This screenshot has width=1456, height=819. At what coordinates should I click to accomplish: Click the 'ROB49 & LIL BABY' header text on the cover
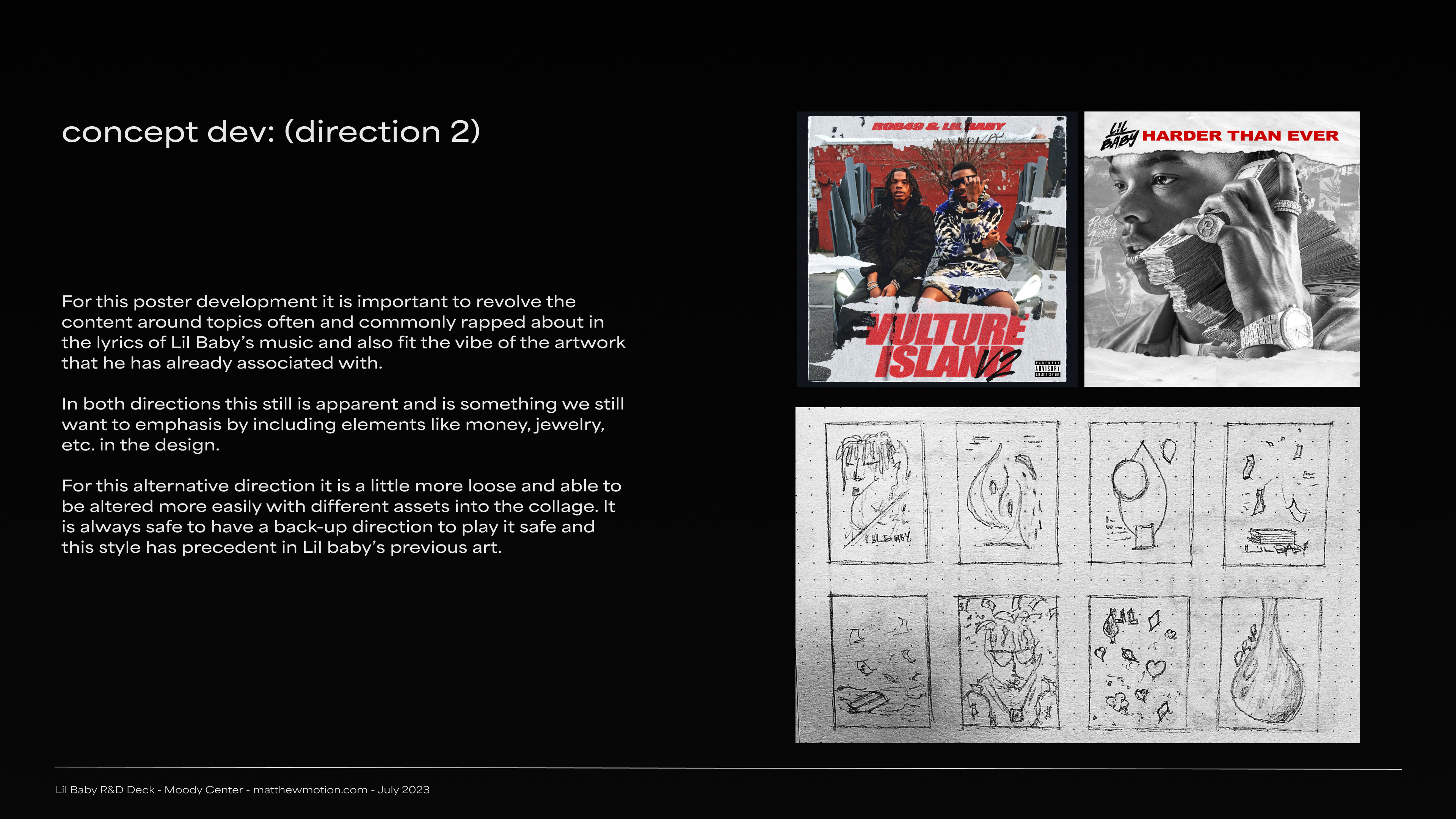[x=938, y=126]
